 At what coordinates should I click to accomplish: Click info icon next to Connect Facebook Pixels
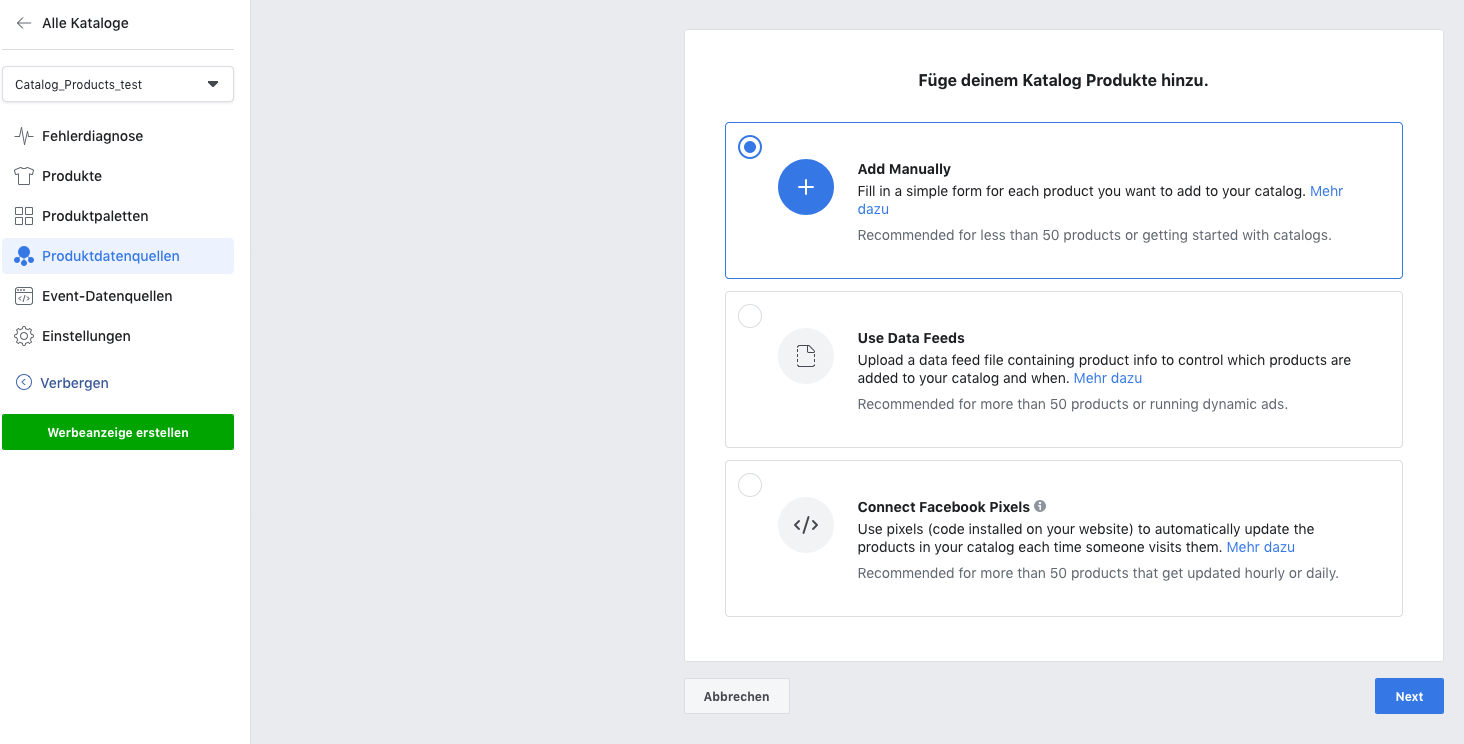(1040, 507)
